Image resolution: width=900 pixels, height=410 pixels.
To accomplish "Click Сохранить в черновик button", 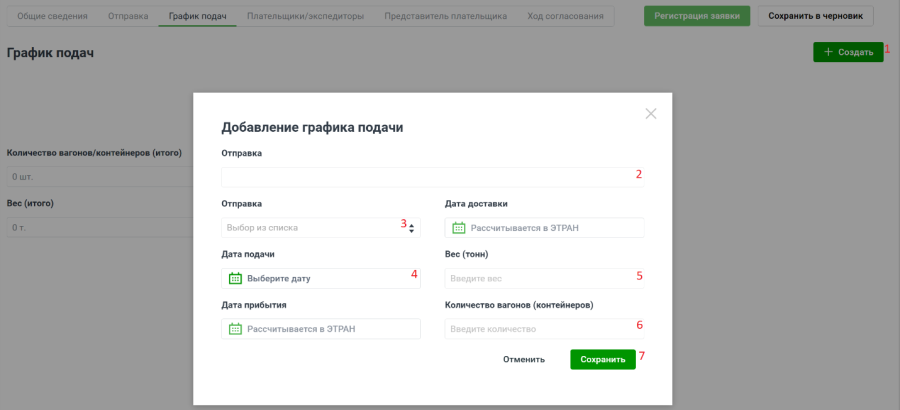I will pyautogui.click(x=814, y=16).
